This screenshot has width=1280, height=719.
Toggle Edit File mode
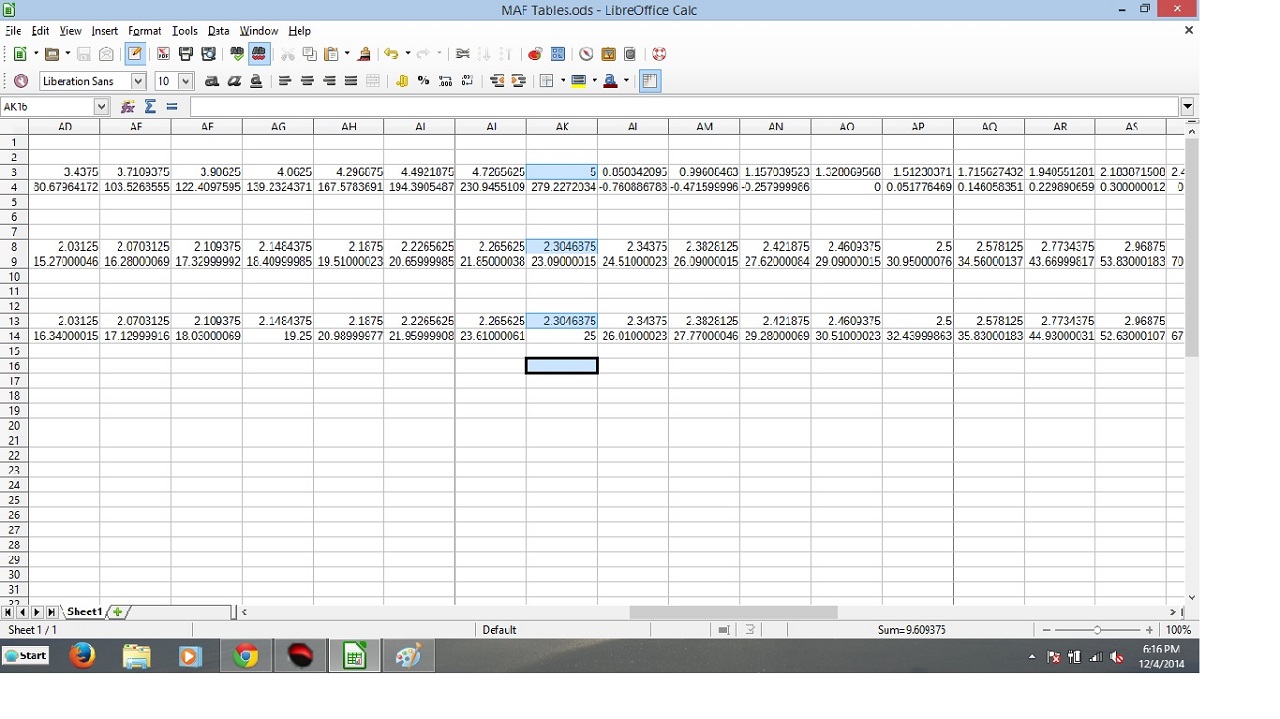pos(135,54)
